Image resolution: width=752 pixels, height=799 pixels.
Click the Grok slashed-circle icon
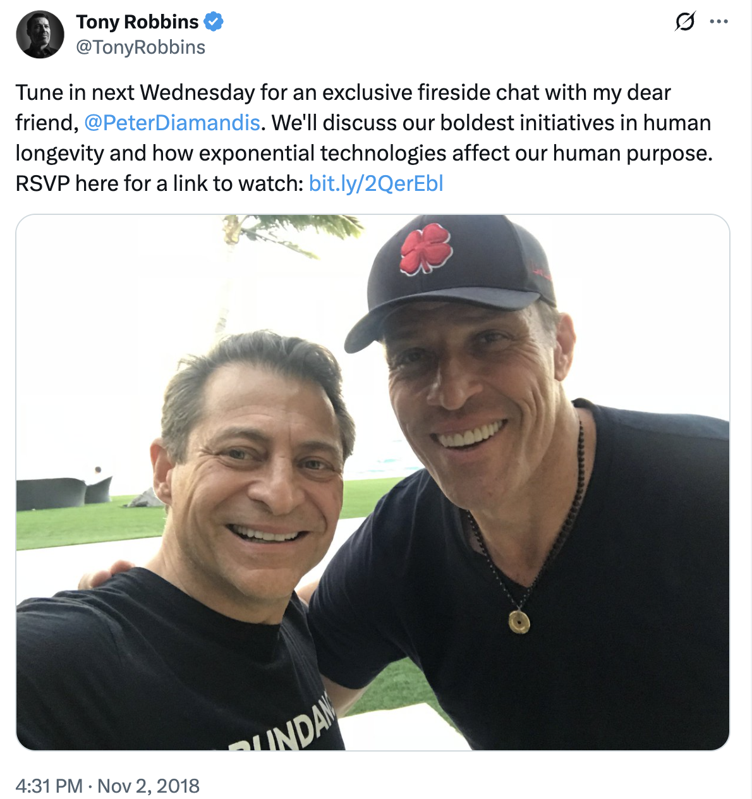(686, 23)
